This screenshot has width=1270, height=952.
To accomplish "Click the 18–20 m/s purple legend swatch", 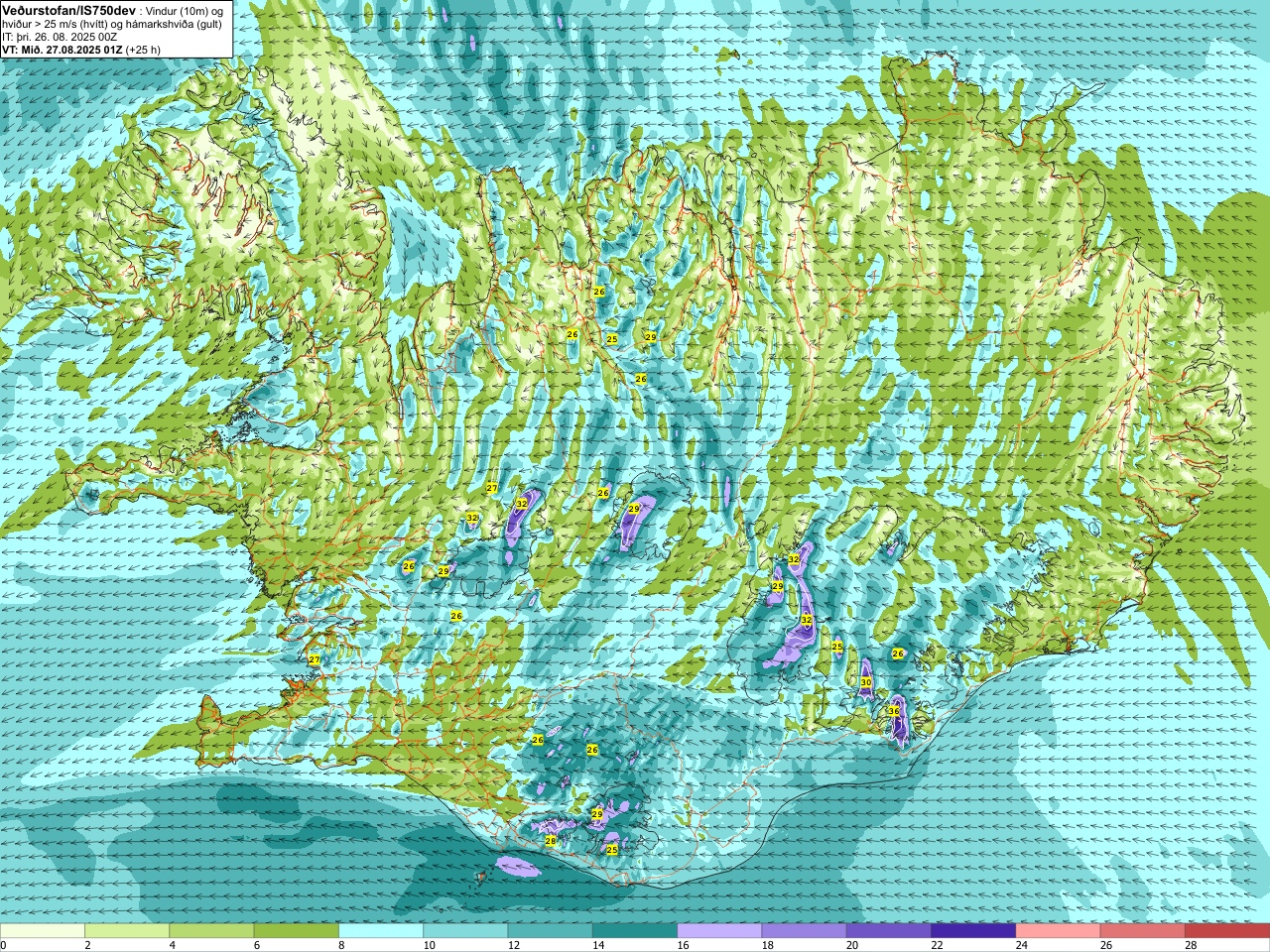I will [x=804, y=930].
